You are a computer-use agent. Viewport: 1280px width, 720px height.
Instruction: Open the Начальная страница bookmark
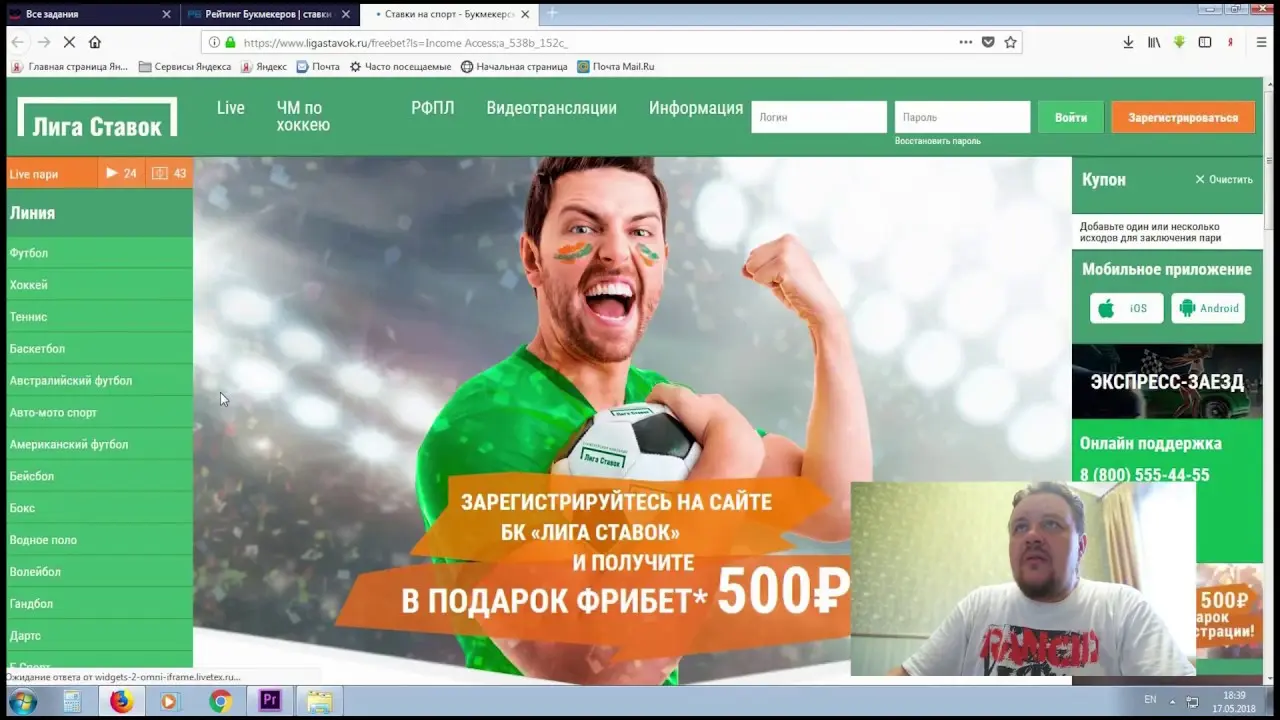pyautogui.click(x=514, y=67)
